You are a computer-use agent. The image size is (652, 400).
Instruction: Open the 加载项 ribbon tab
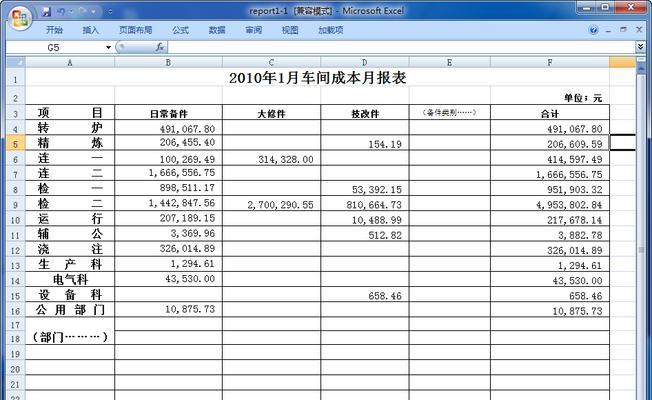pos(331,30)
